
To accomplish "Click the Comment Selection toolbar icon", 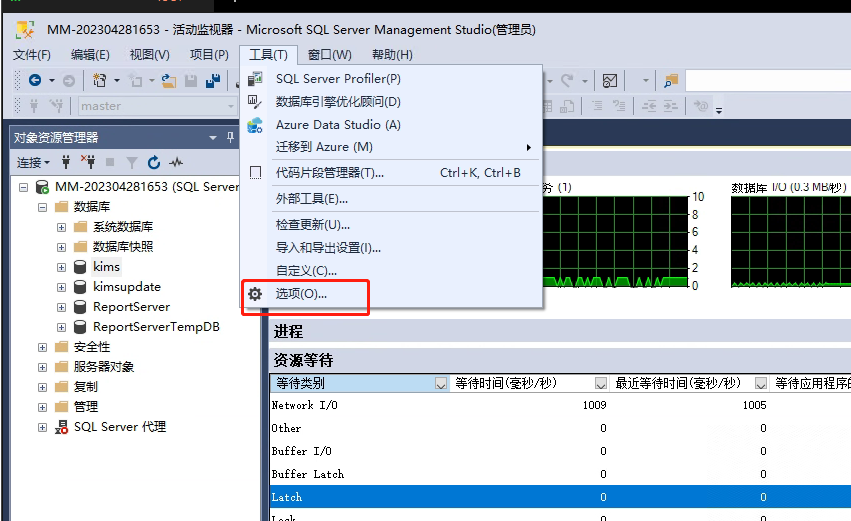I will pyautogui.click(x=597, y=106).
